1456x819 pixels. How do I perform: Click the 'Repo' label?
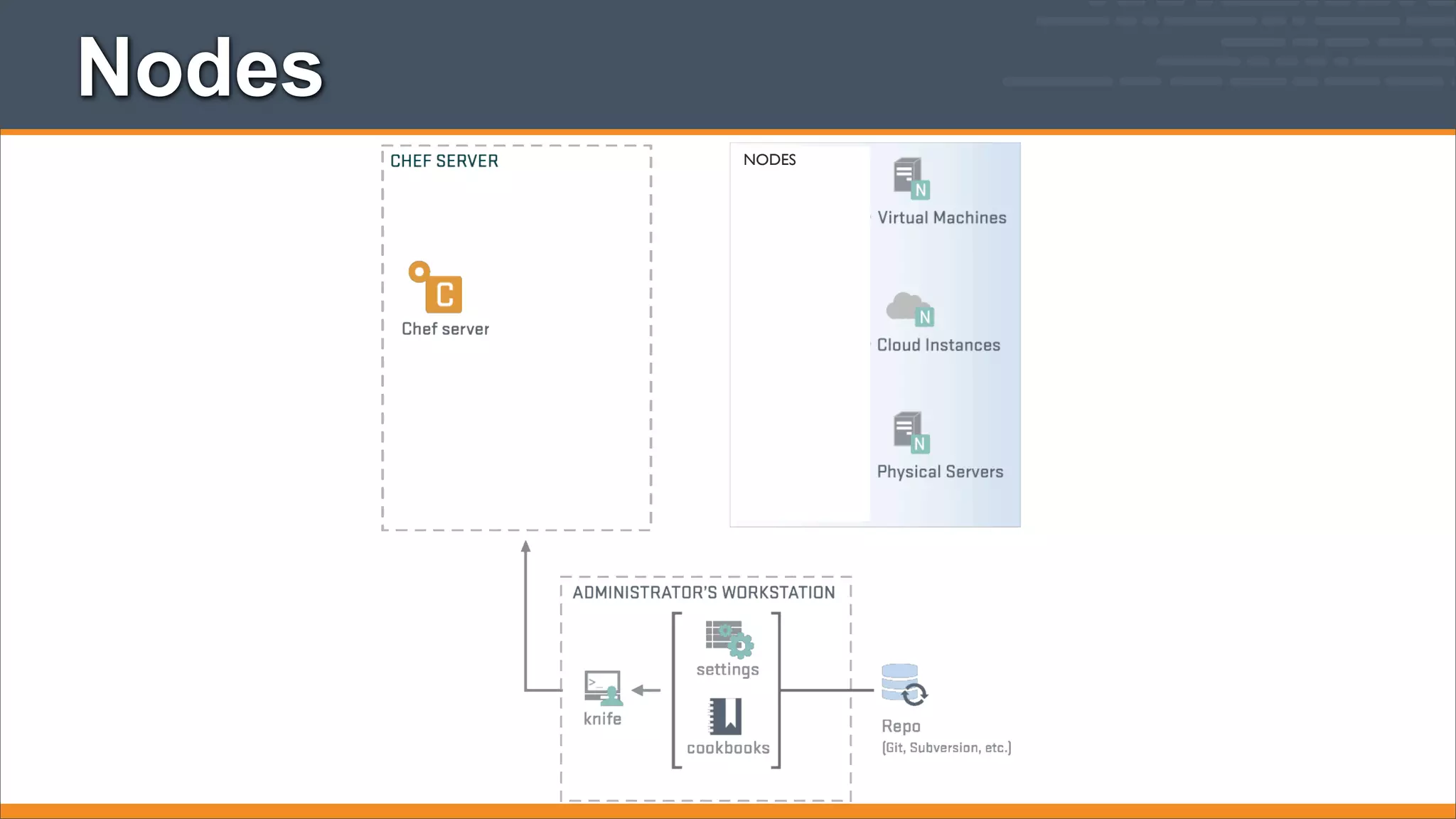point(901,727)
